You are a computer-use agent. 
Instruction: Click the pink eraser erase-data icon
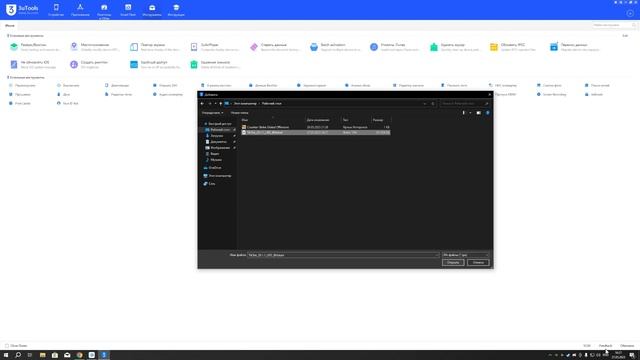[254, 47]
